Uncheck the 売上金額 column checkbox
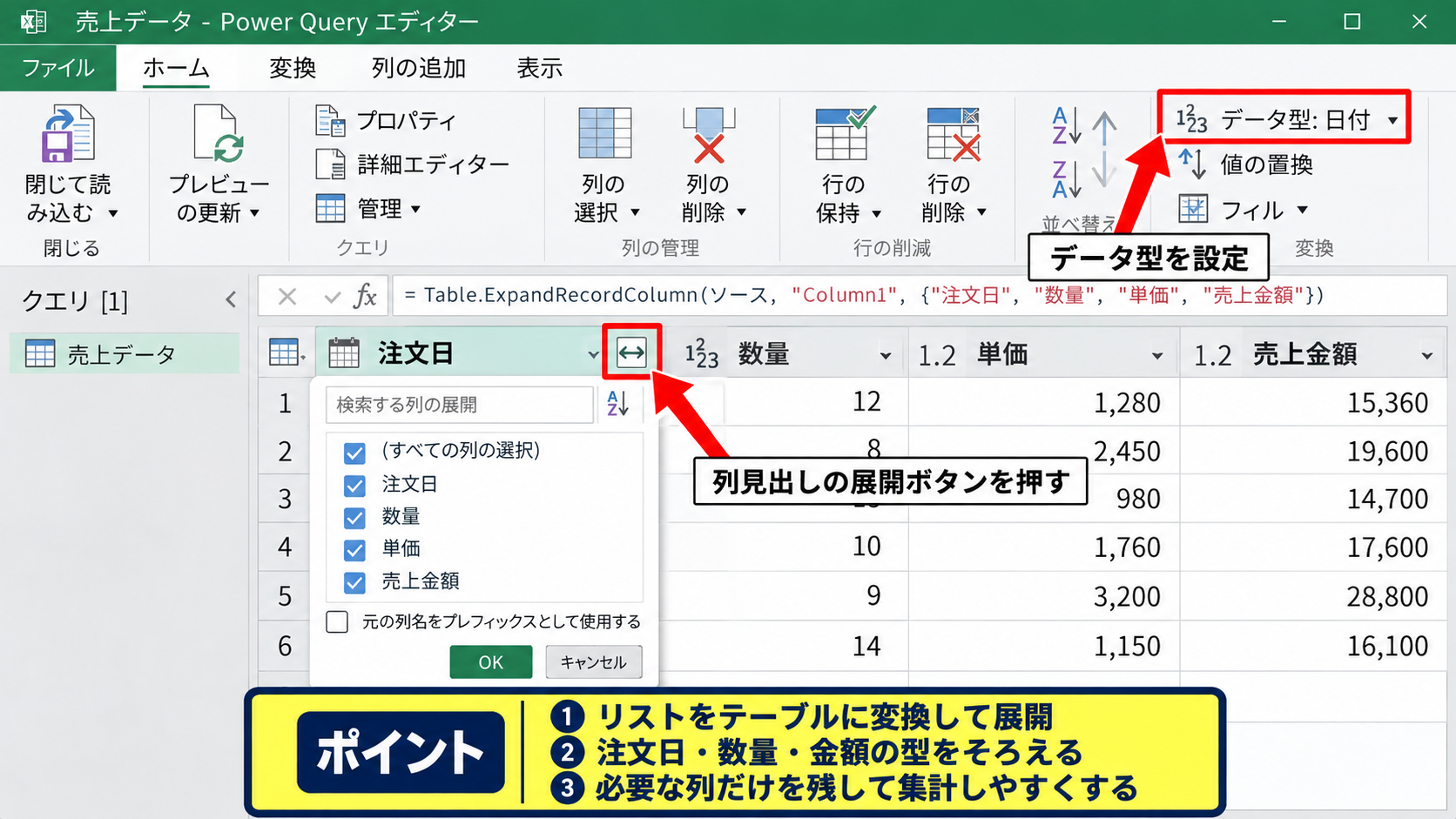Image resolution: width=1456 pixels, height=819 pixels. [x=354, y=582]
